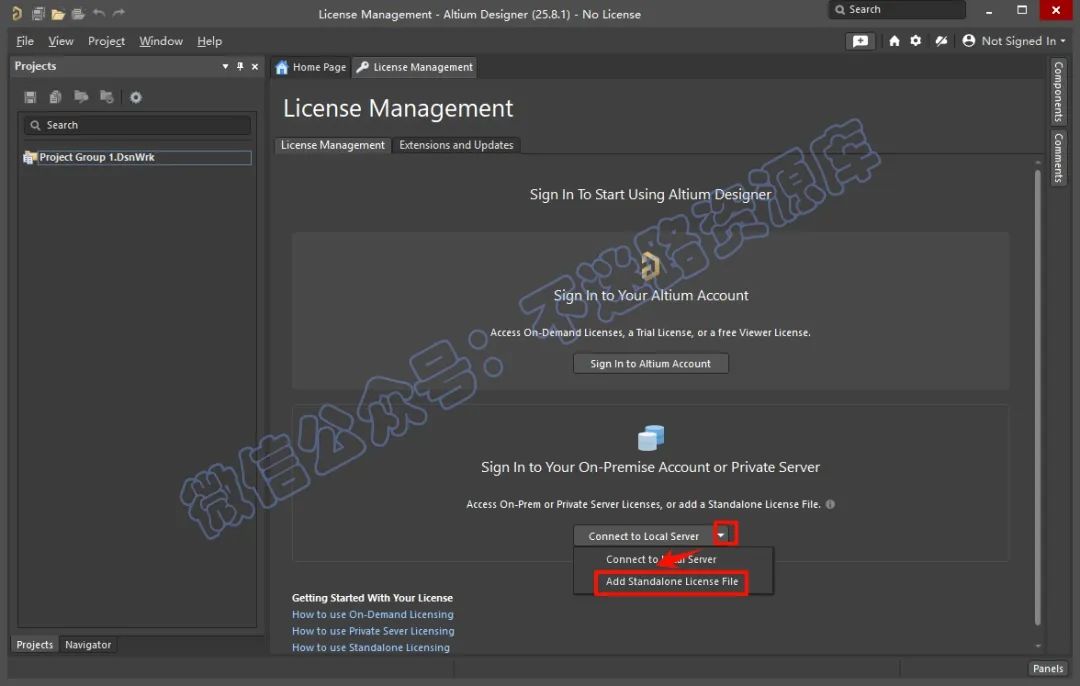The height and width of the screenshot is (686, 1080).
Task: Open the Window menu
Action: tap(161, 41)
